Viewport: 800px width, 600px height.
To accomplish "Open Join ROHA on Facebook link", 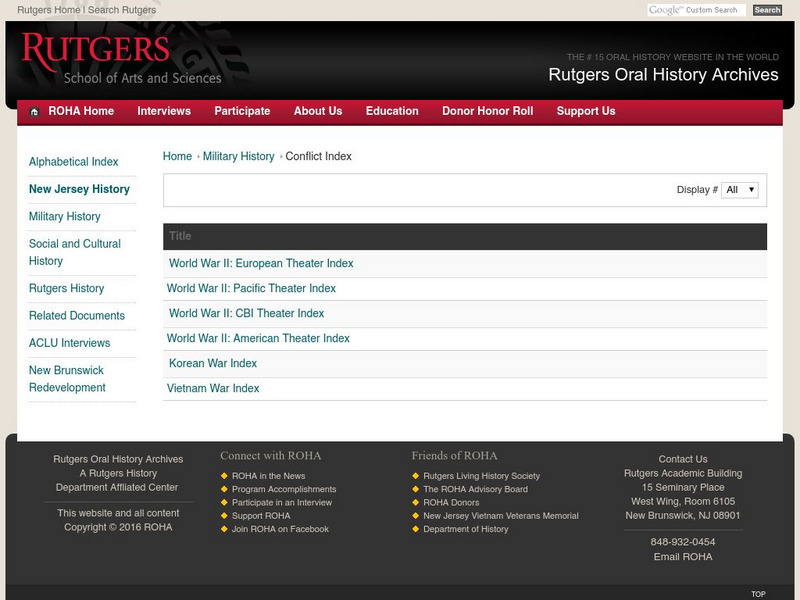I will tap(280, 529).
